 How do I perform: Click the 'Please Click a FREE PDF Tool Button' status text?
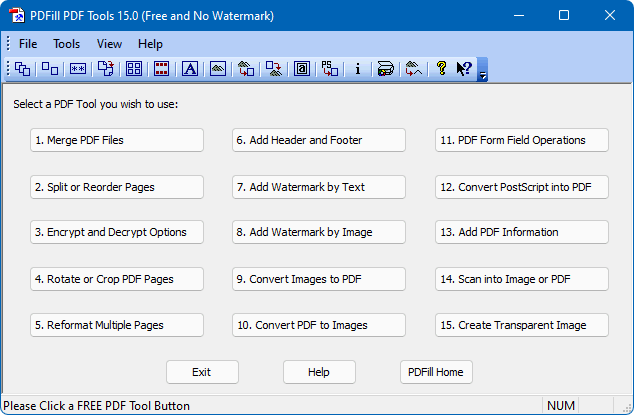pos(97,406)
